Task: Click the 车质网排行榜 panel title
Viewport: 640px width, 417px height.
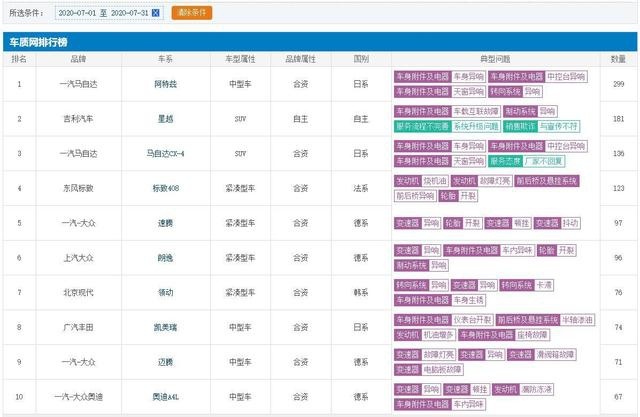Action: 38,42
